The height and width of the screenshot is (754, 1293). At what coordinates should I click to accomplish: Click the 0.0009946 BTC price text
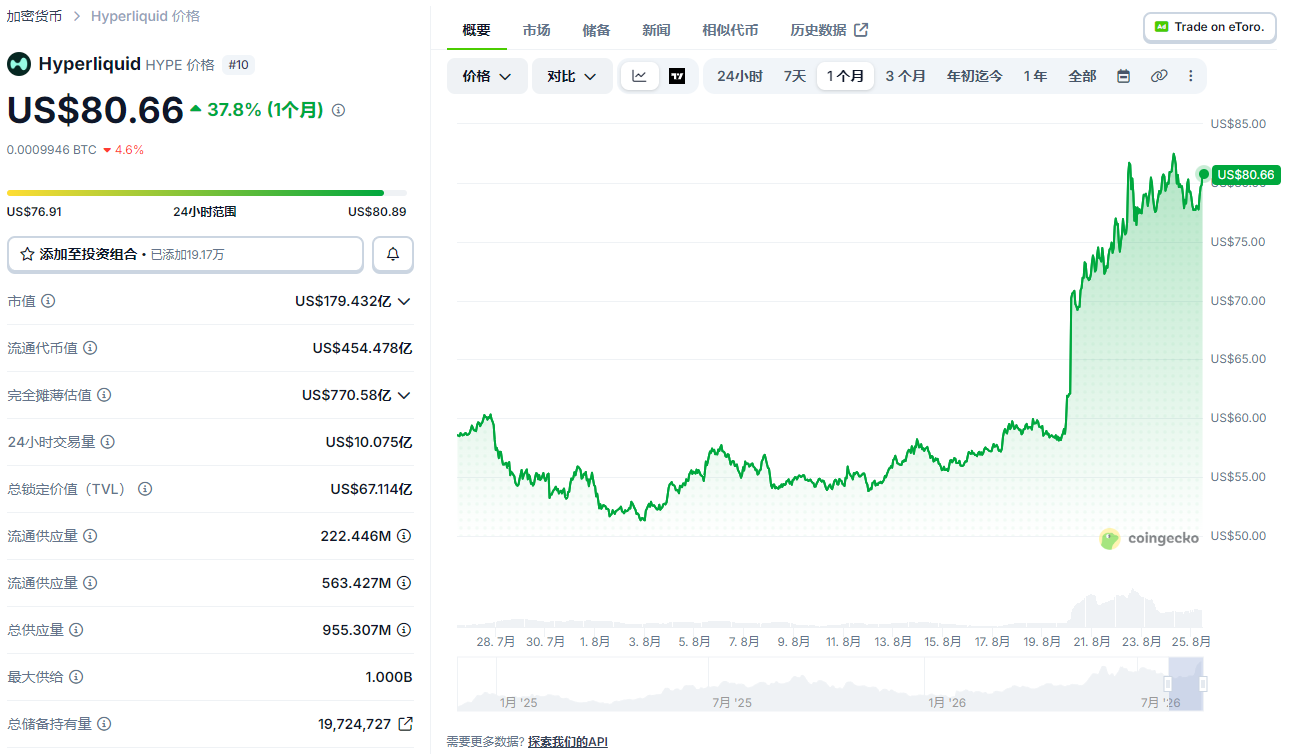click(52, 150)
